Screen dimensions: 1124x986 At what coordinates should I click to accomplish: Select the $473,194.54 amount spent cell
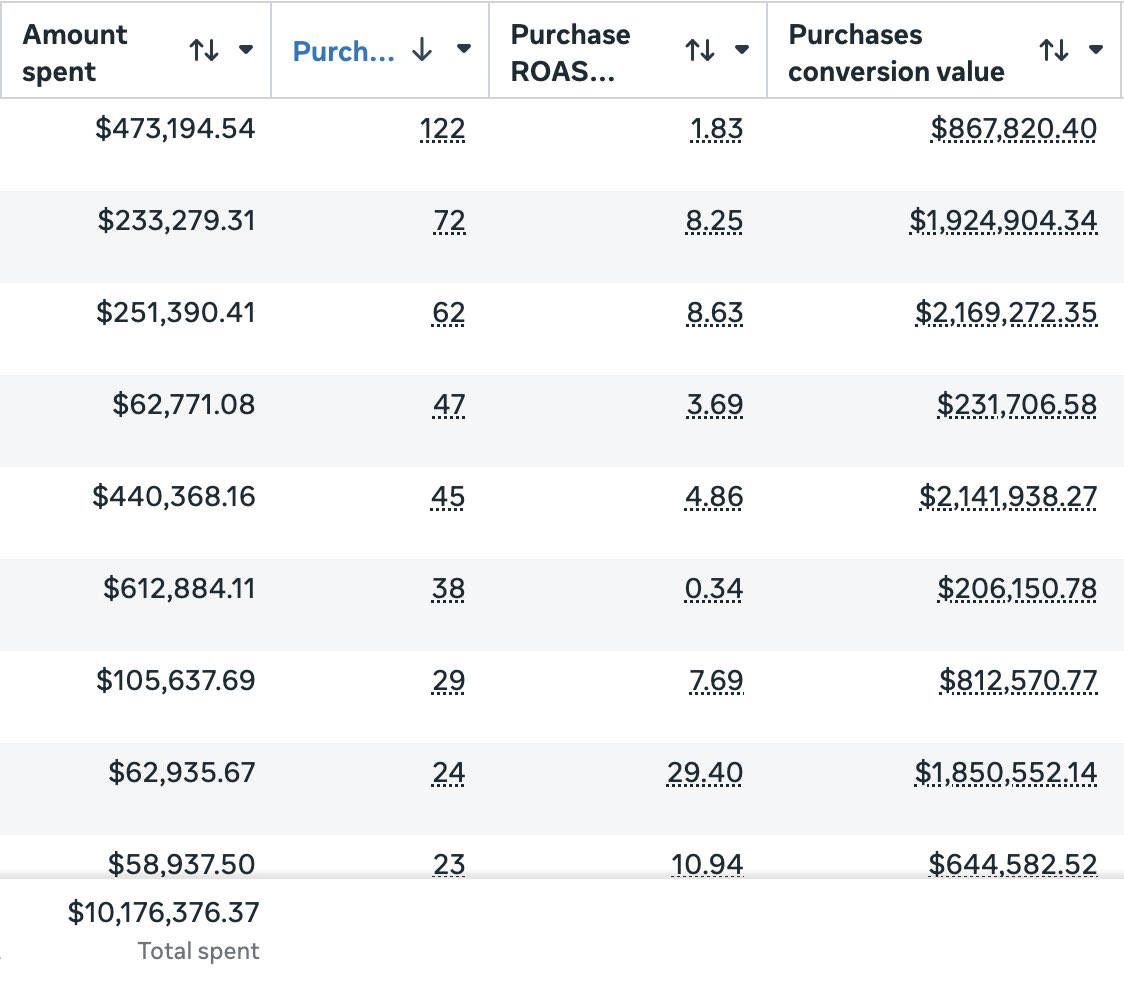pos(175,128)
